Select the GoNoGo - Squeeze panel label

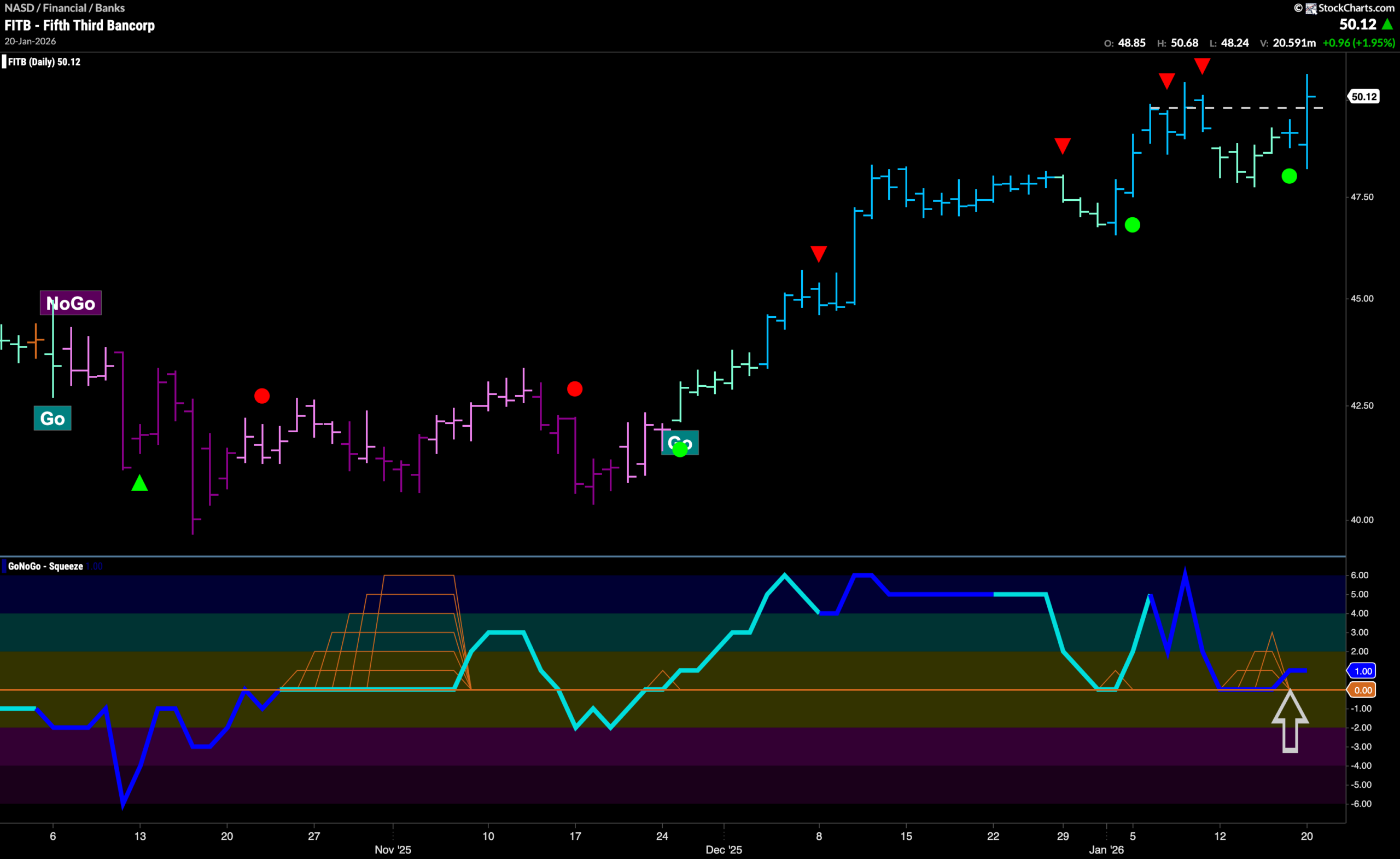(x=45, y=566)
